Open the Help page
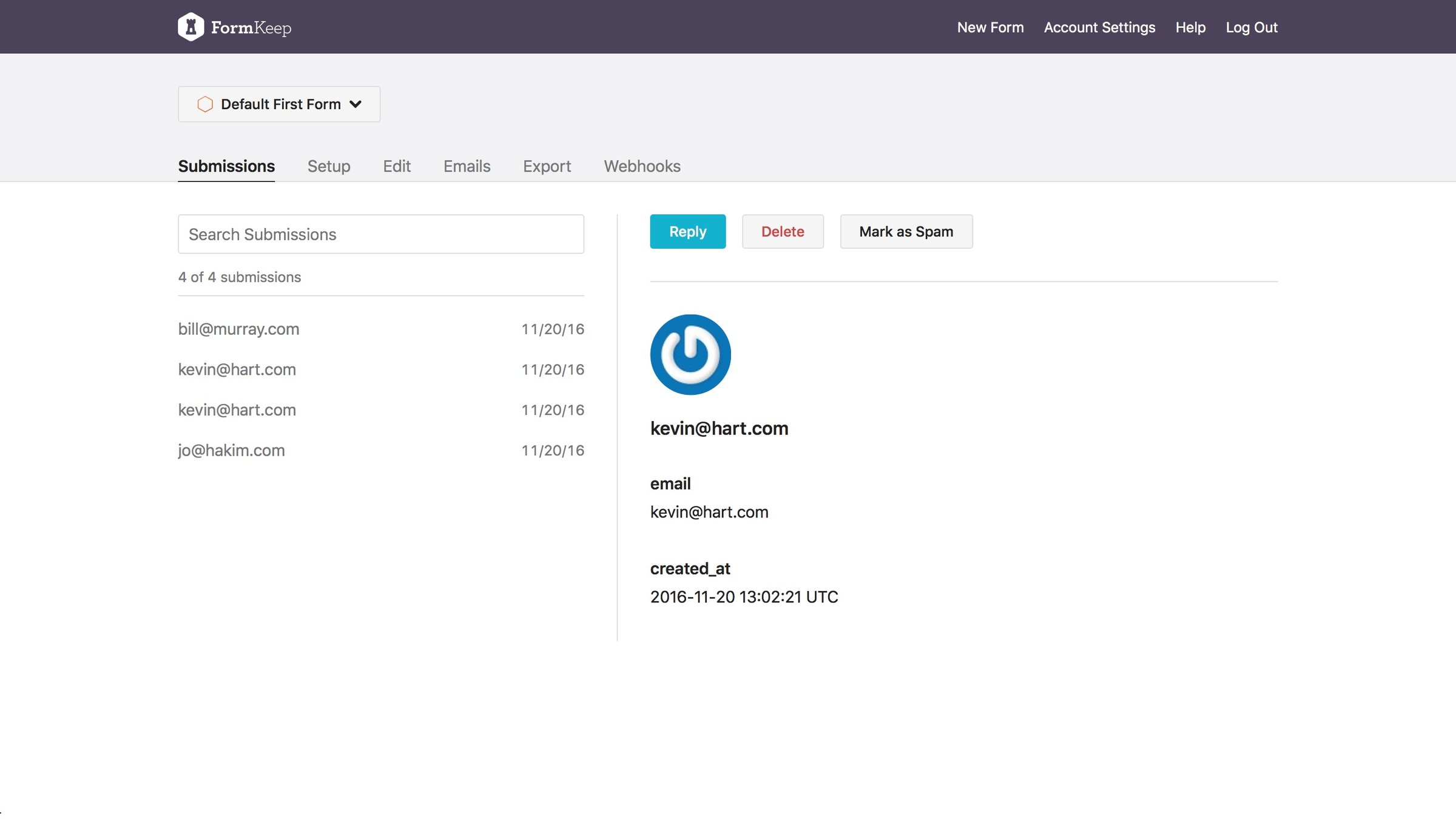This screenshot has height=819, width=1456. point(1190,27)
